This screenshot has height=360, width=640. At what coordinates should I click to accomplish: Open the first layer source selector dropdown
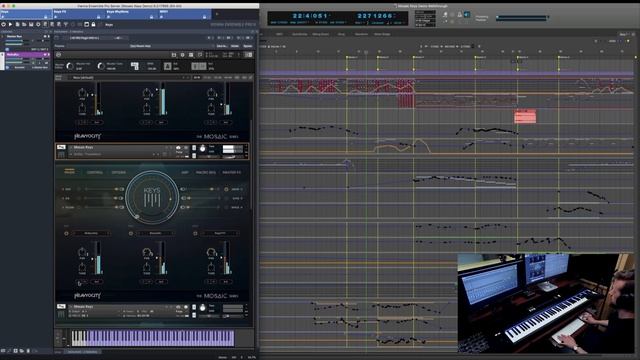click(91, 233)
